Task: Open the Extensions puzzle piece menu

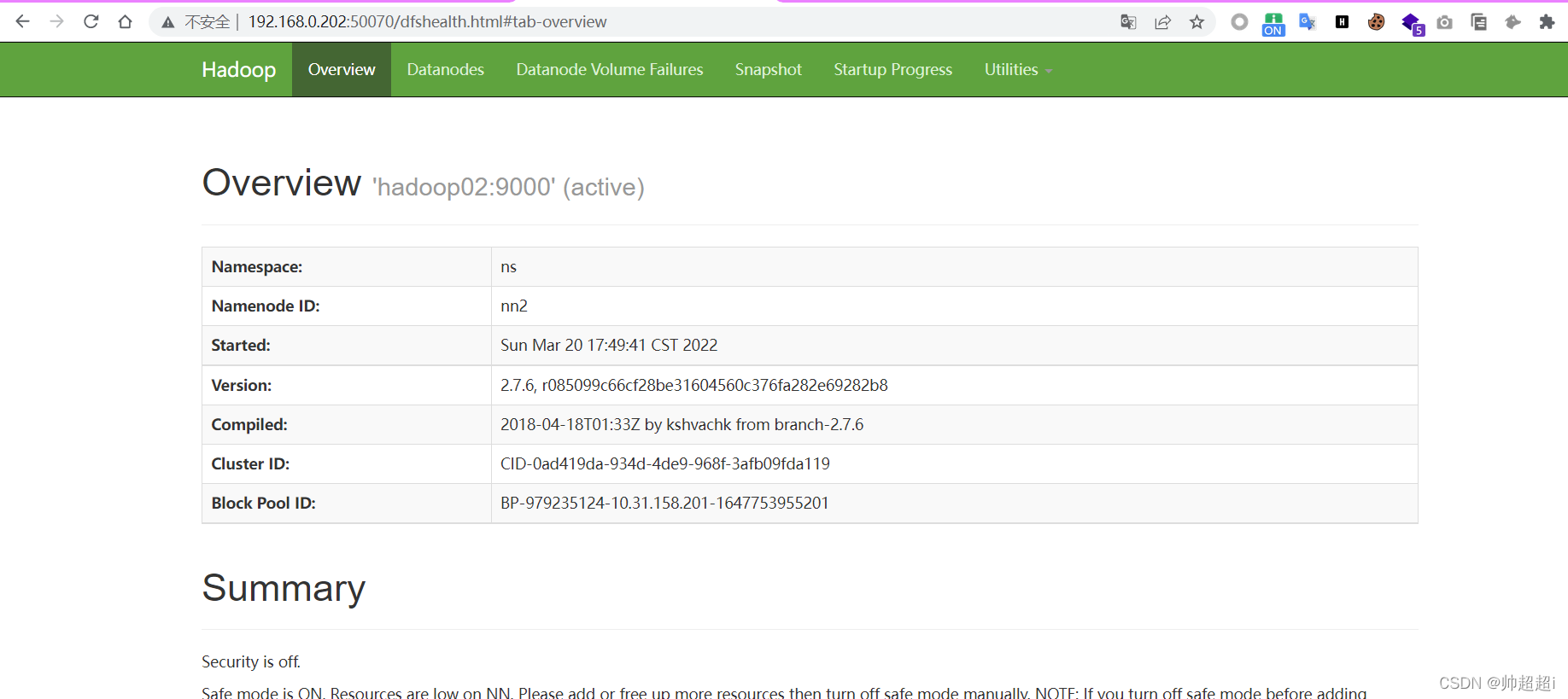Action: point(1547,22)
